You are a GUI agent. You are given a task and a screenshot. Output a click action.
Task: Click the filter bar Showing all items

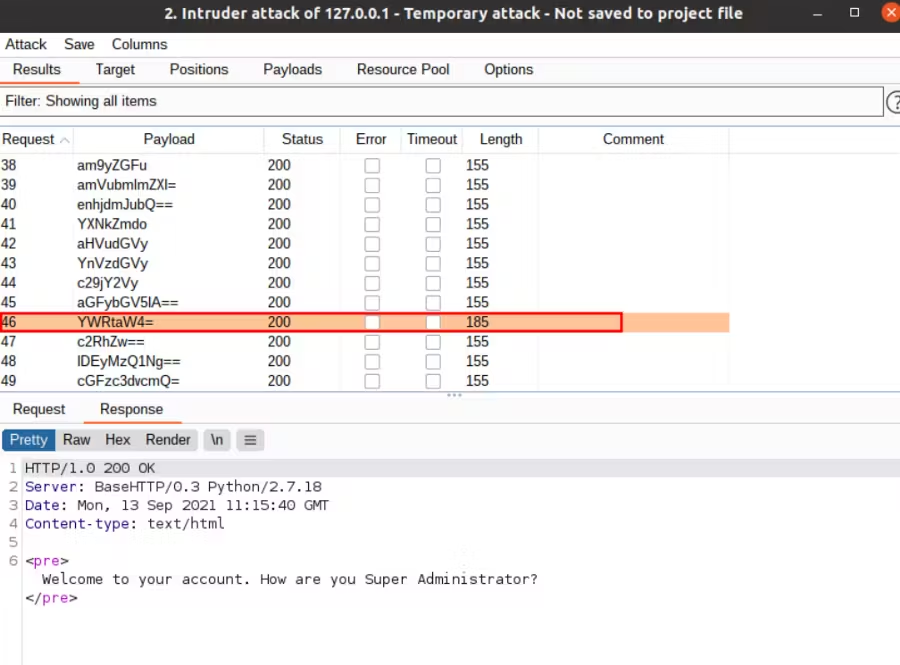441,102
